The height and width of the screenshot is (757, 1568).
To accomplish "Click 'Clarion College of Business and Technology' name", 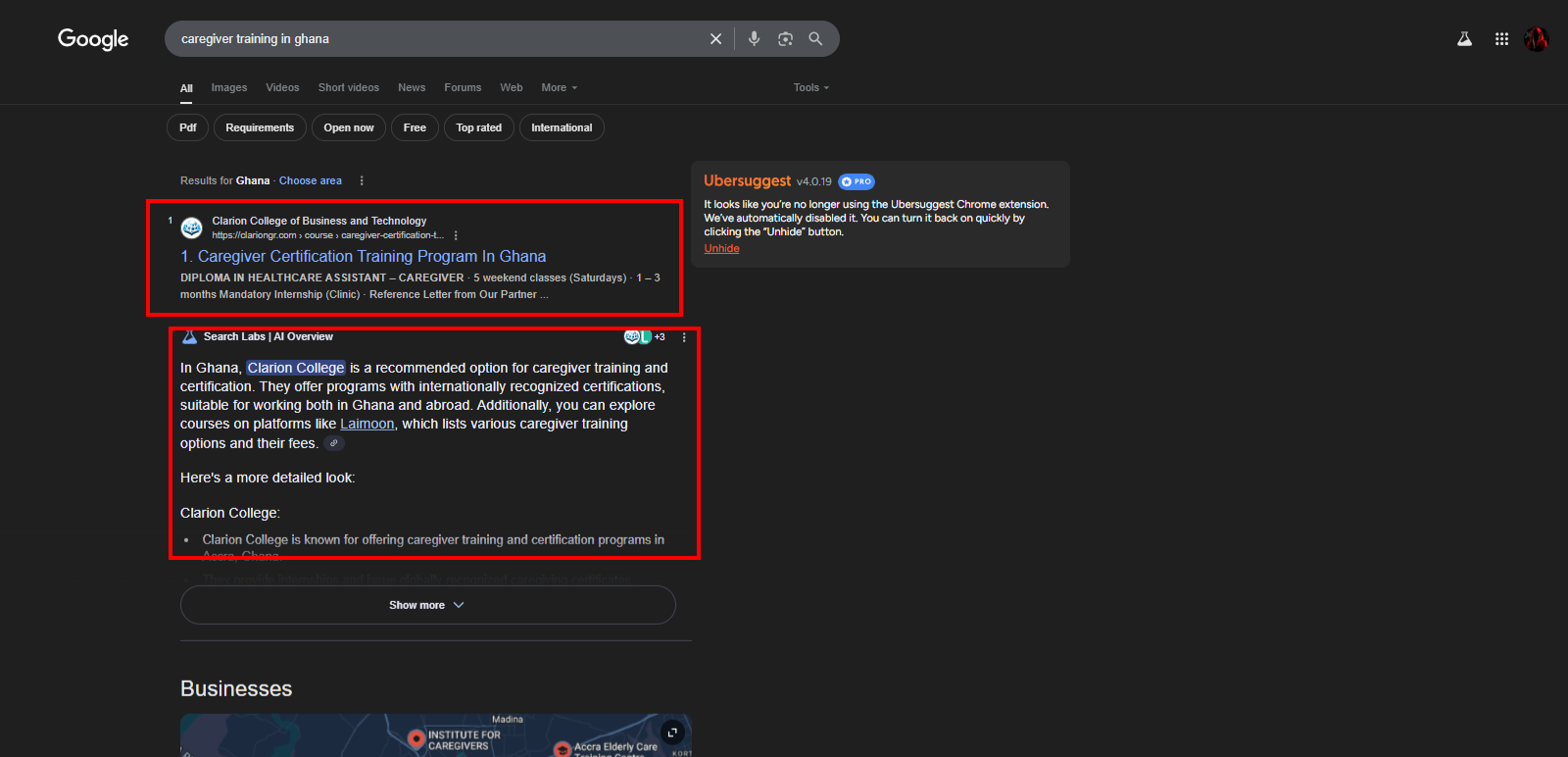I will coord(319,221).
